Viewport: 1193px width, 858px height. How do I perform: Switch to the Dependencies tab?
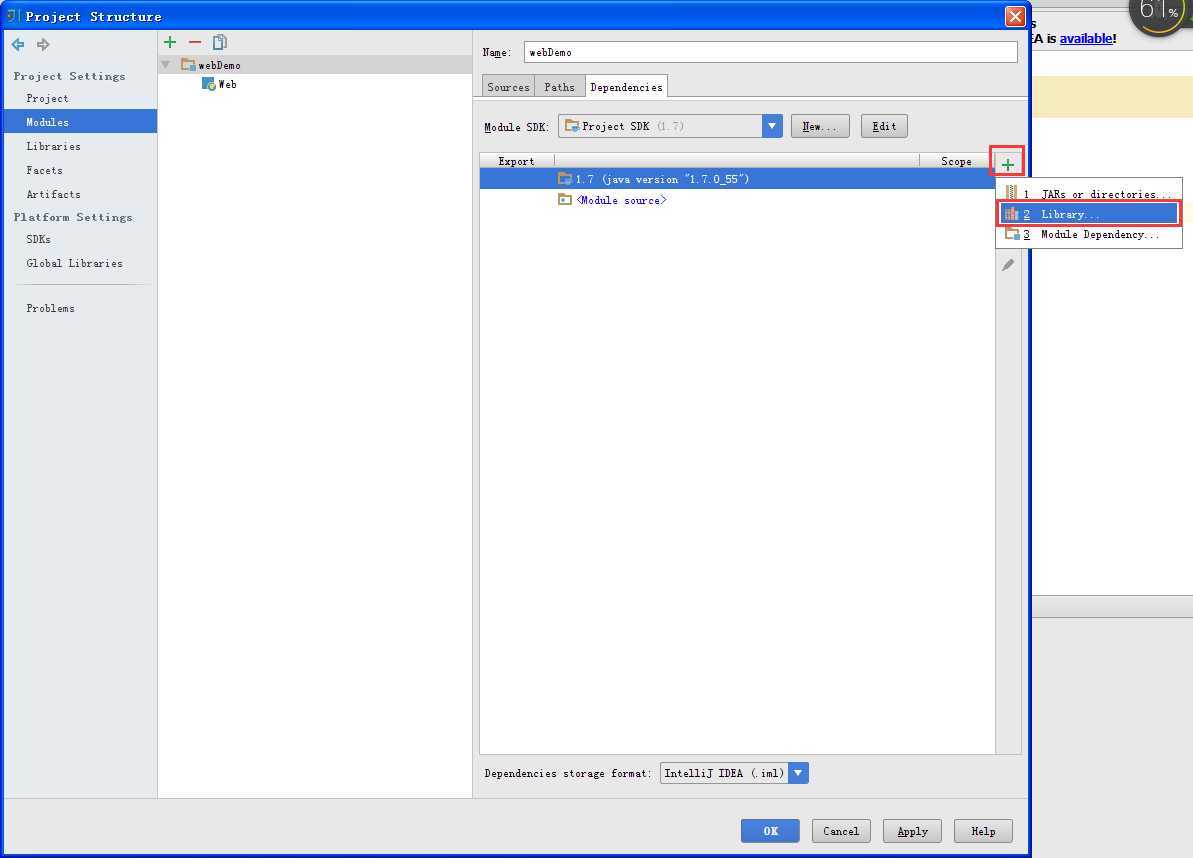click(626, 87)
